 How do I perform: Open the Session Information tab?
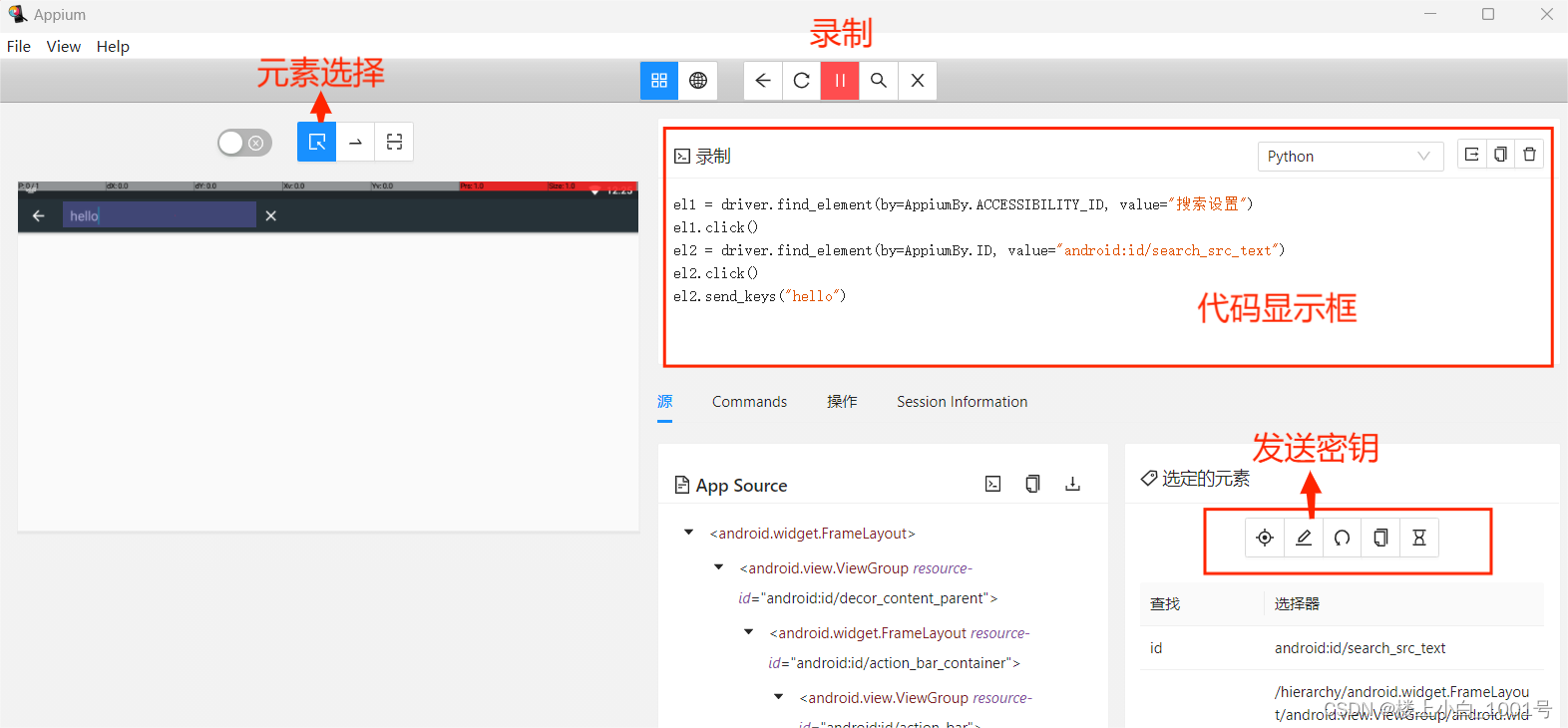[x=962, y=402]
